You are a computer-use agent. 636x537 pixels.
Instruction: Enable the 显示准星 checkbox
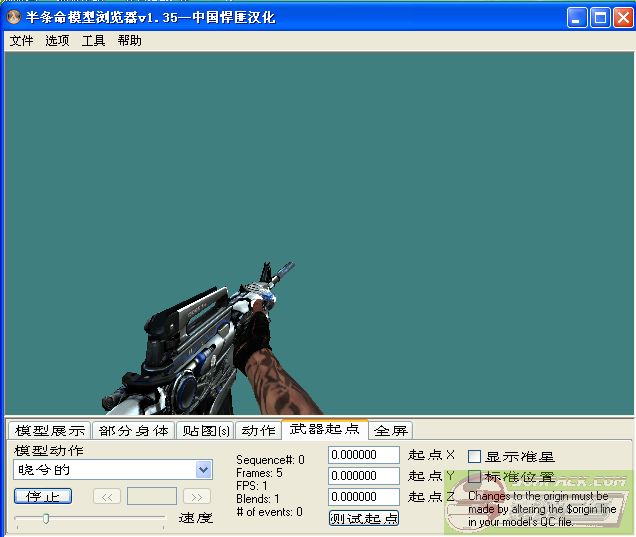(475, 456)
